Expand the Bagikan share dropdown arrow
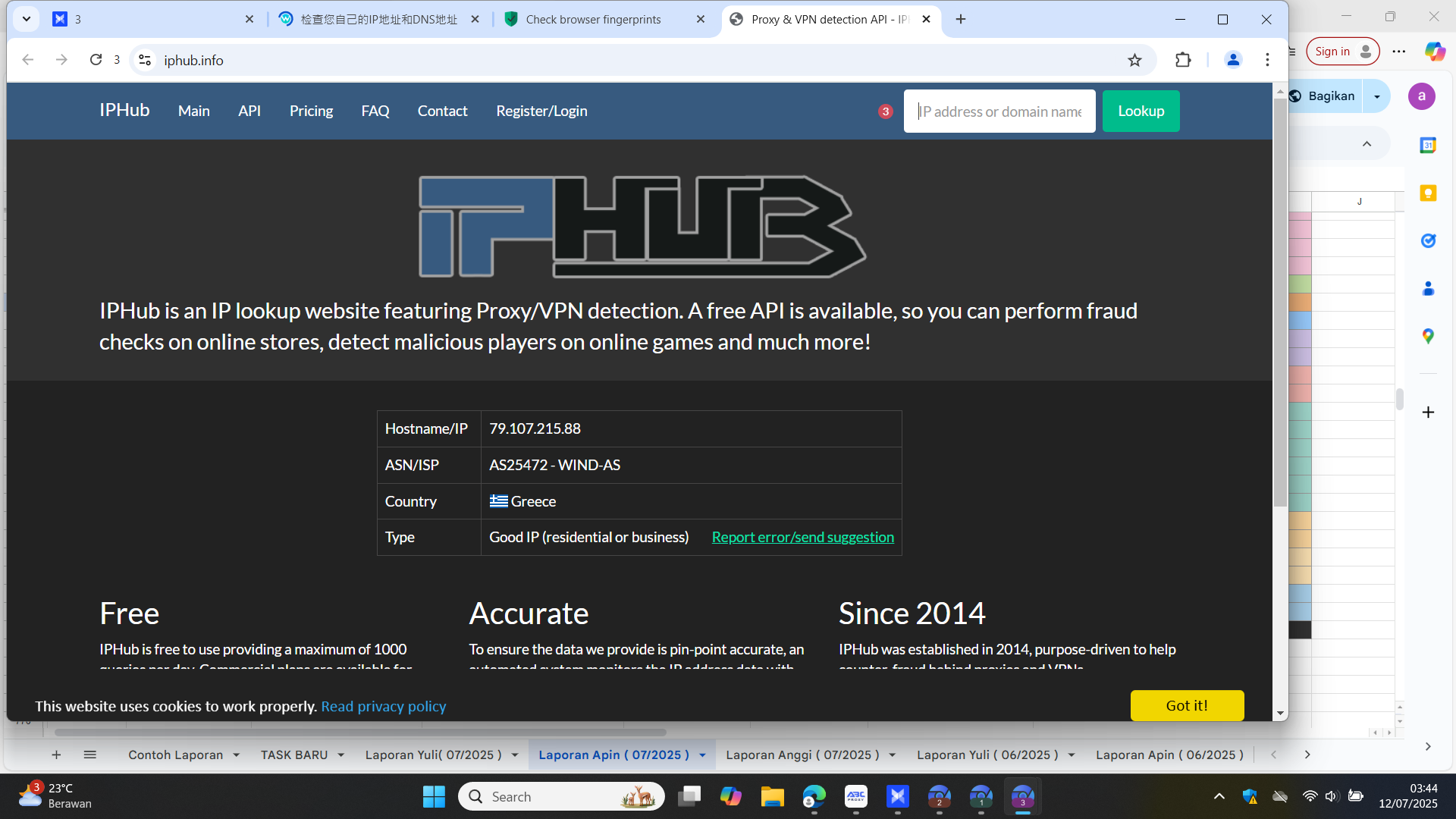This screenshot has width=1456, height=819. point(1377,96)
